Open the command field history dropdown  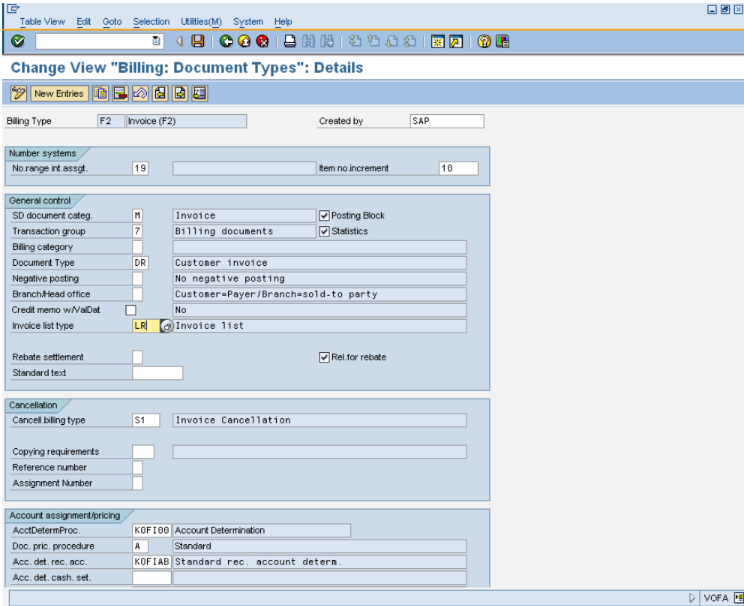click(156, 41)
